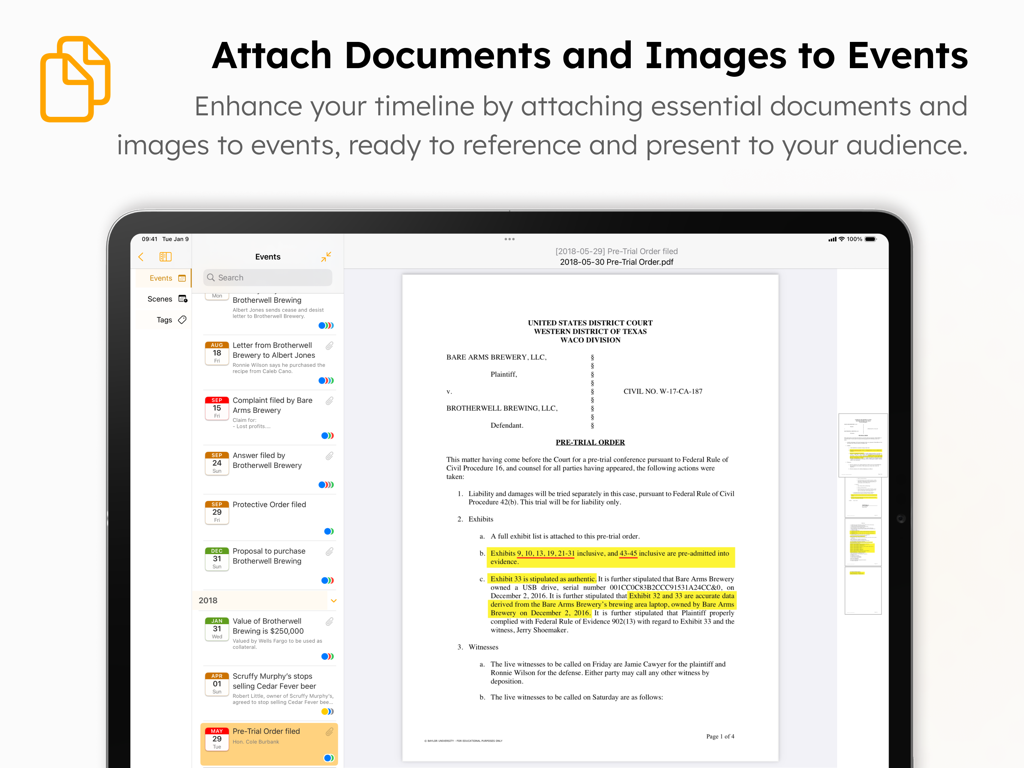Click attachment icon on Complaint filed by Bare Arms Brewery
Screen dimensions: 1024x768
pos(330,399)
